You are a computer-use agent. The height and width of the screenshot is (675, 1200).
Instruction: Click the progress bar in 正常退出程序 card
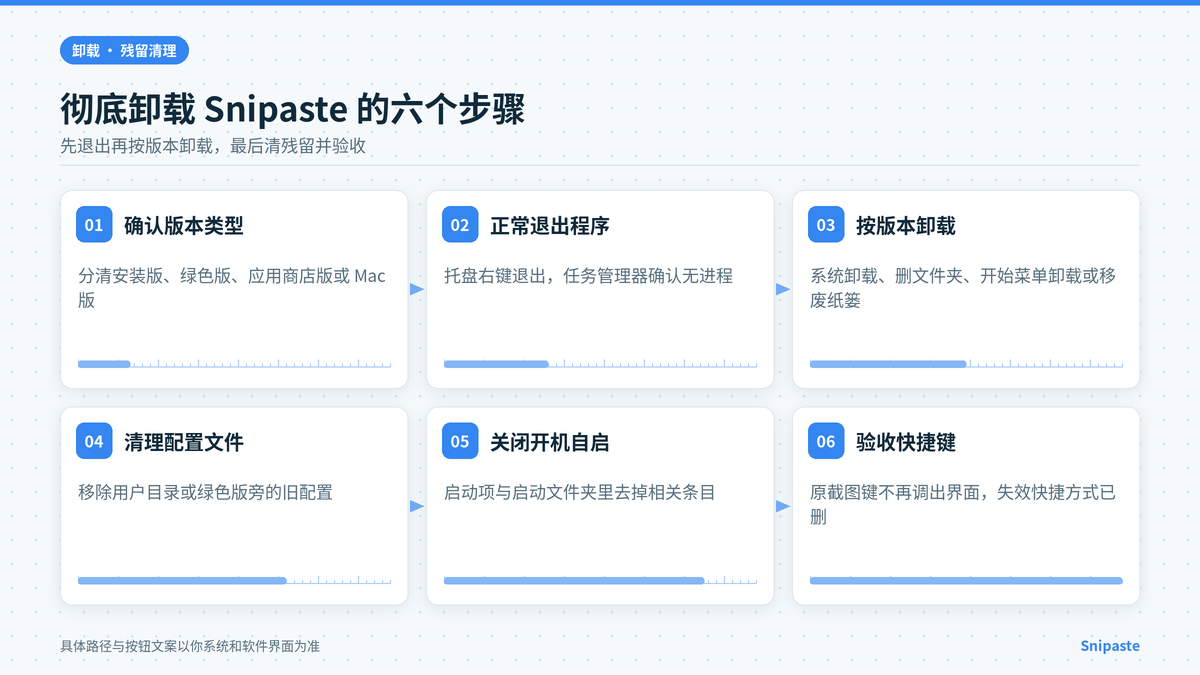tap(600, 364)
